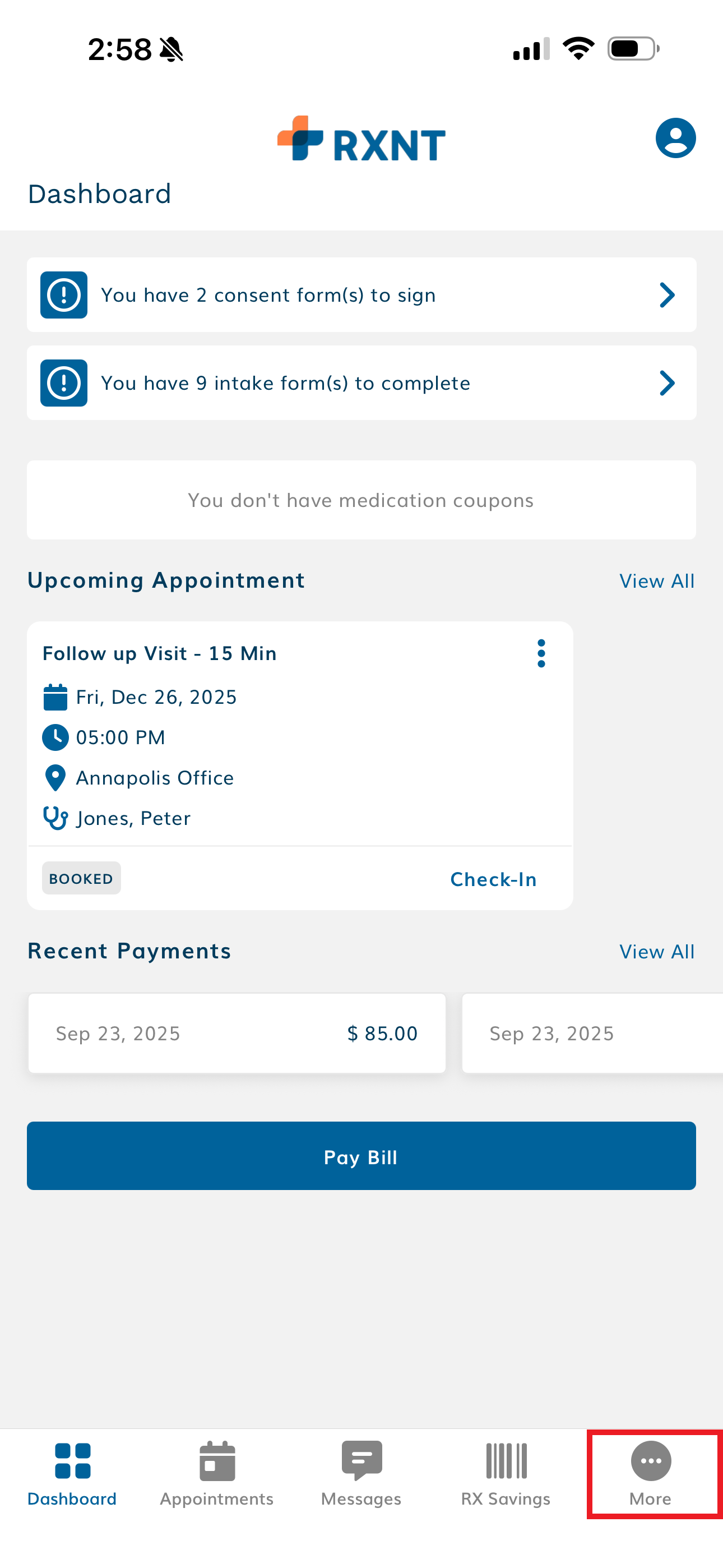Tap the appointment location pin icon
This screenshot has height=1568, width=723.
pos(55,778)
